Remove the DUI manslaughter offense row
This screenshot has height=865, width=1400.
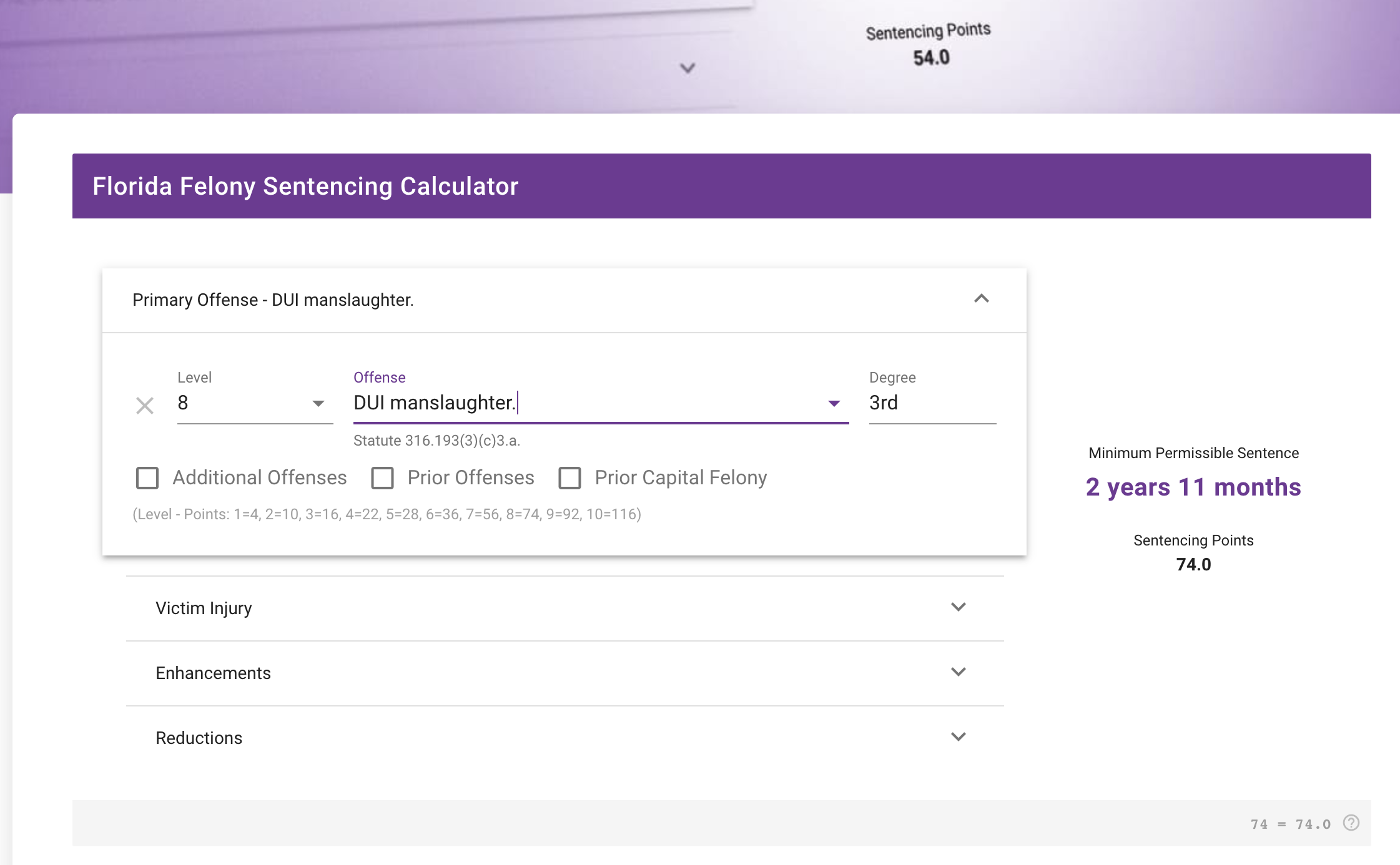[145, 405]
